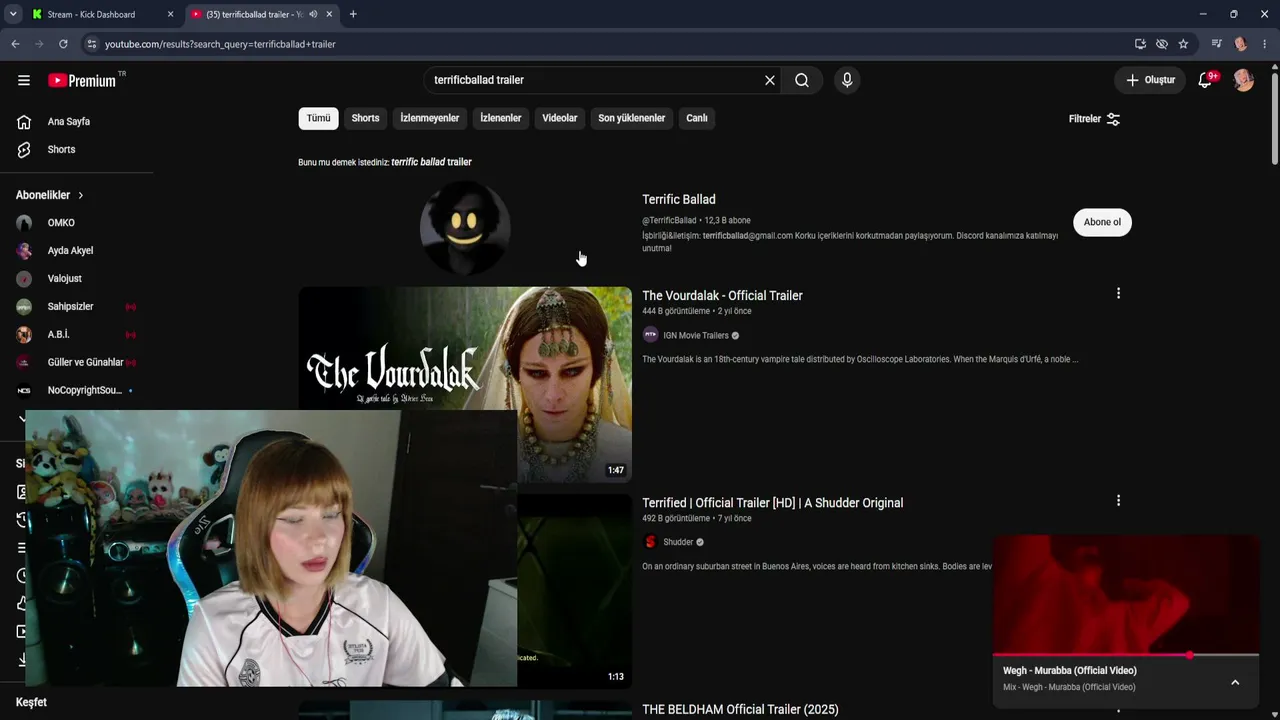
Task: Select the İzlenmeyenler filter chip
Action: [x=430, y=118]
